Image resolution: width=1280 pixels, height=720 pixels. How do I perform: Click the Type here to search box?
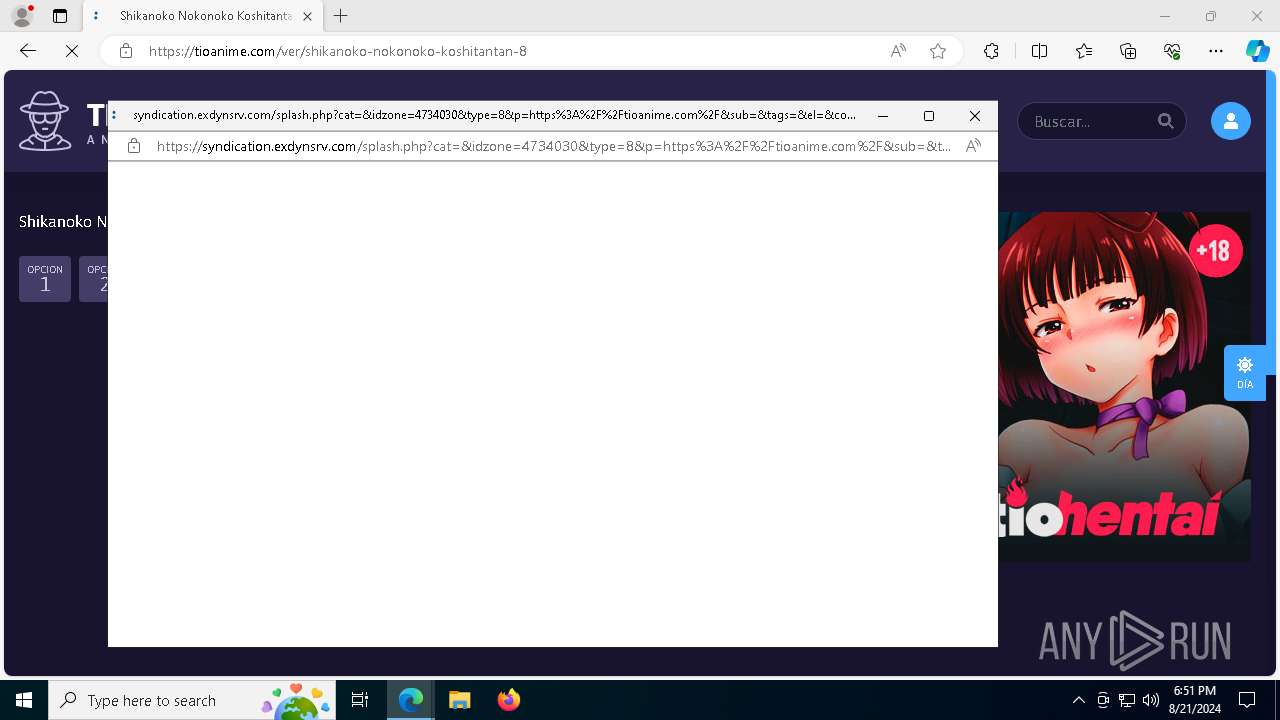(193, 700)
